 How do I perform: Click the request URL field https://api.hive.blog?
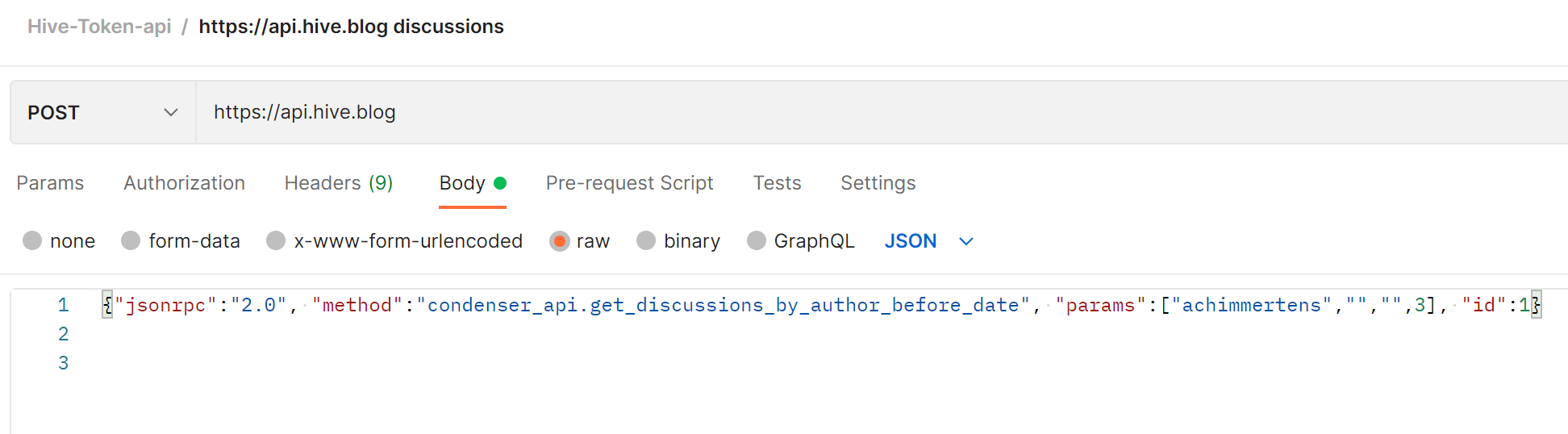tap(882, 112)
